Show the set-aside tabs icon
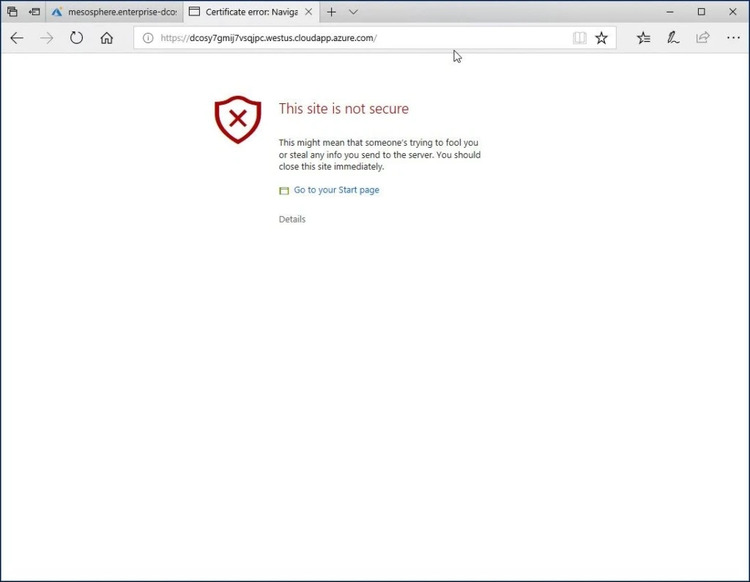This screenshot has height=582, width=750. tap(12, 12)
